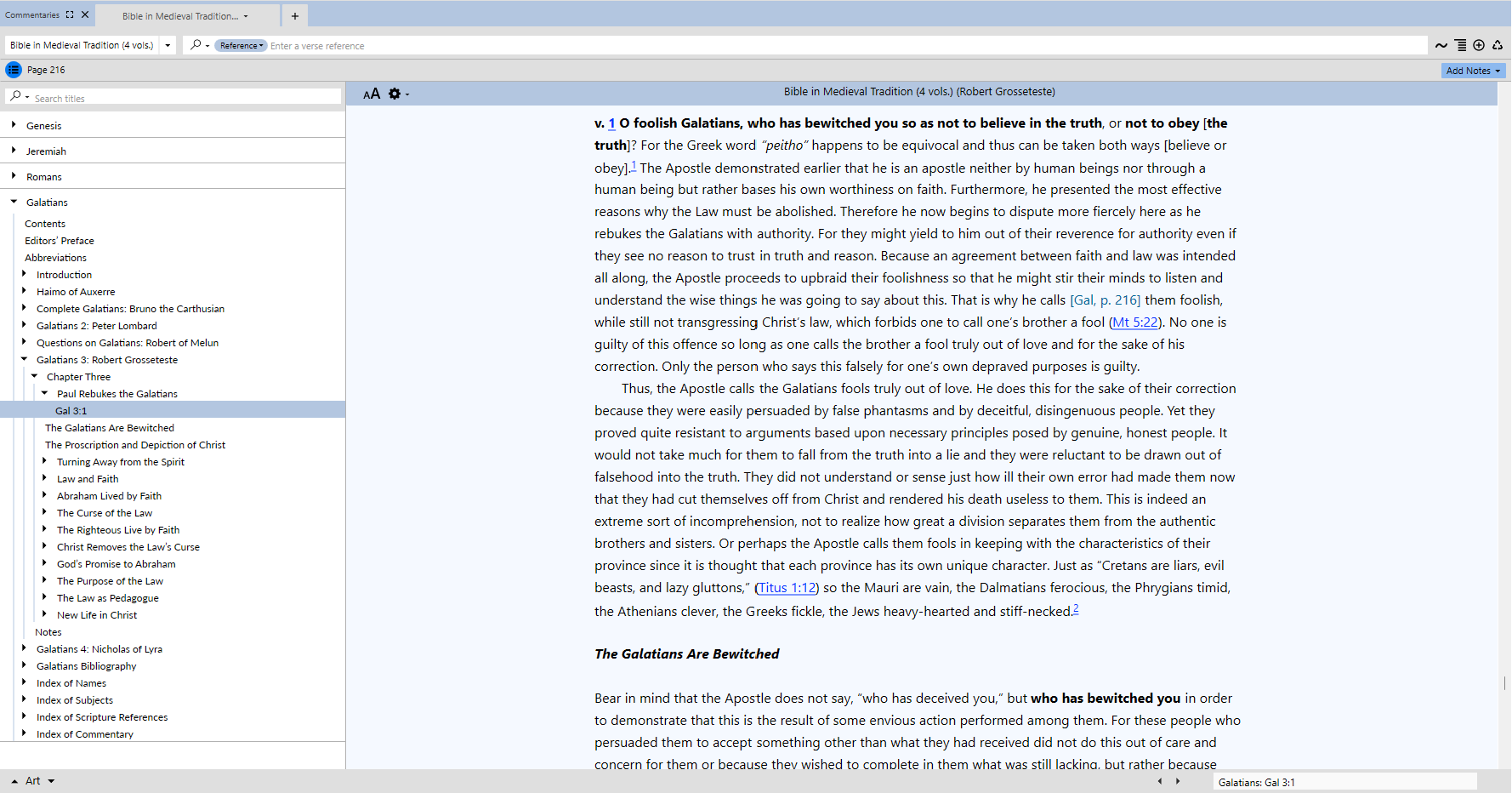Open the Editors' Preface entry
This screenshot has height=793, width=1512.
tap(60, 241)
